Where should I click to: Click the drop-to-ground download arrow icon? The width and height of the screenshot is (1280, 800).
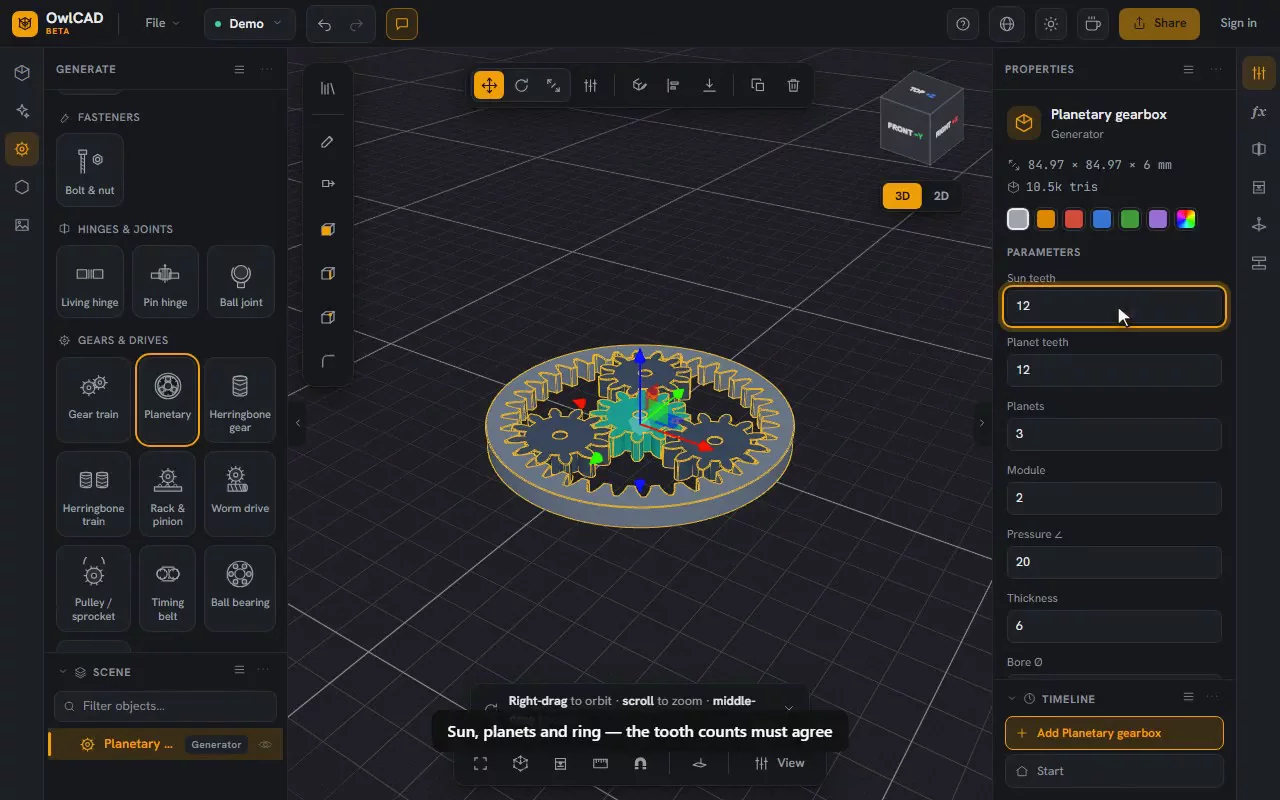(709, 85)
